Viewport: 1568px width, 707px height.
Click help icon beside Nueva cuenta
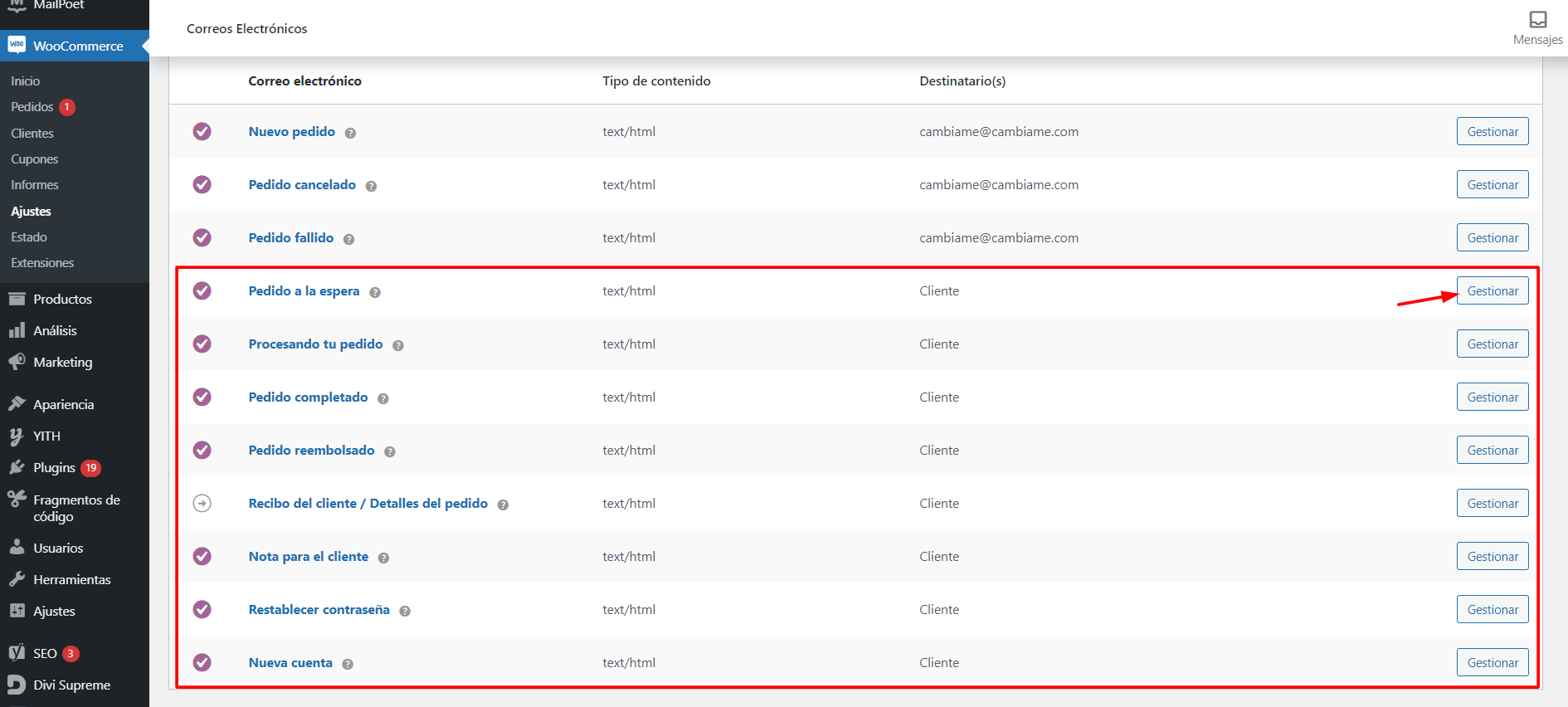pyautogui.click(x=348, y=664)
